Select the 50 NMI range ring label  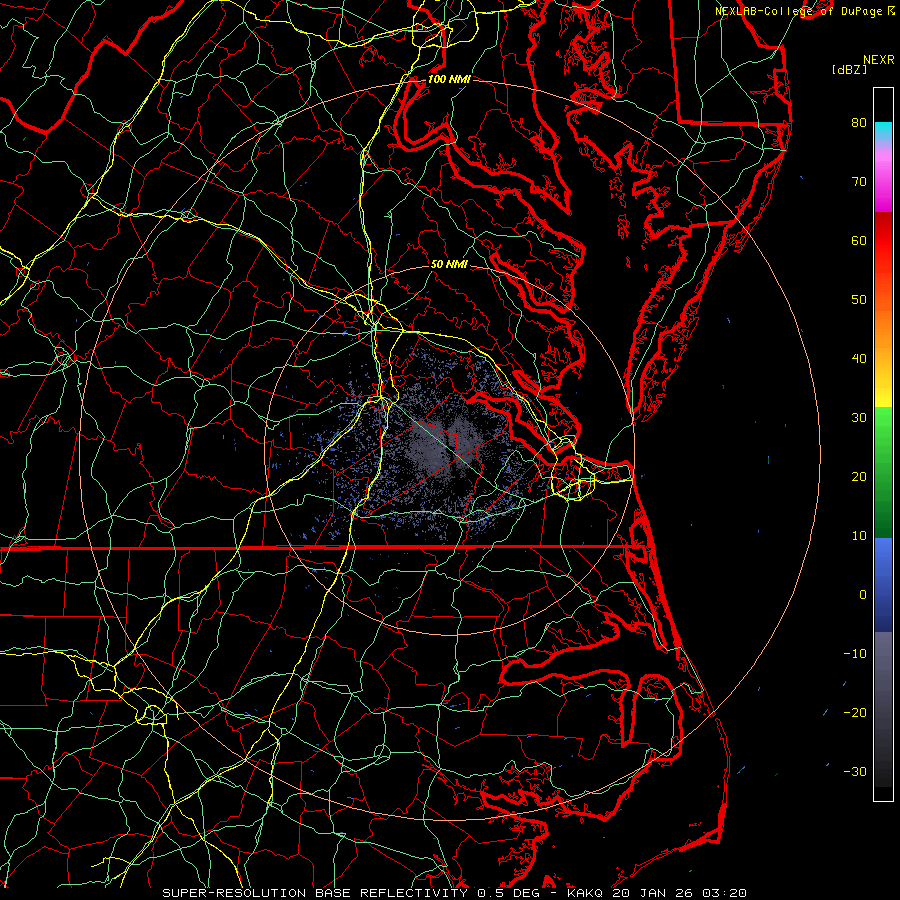coord(449,265)
